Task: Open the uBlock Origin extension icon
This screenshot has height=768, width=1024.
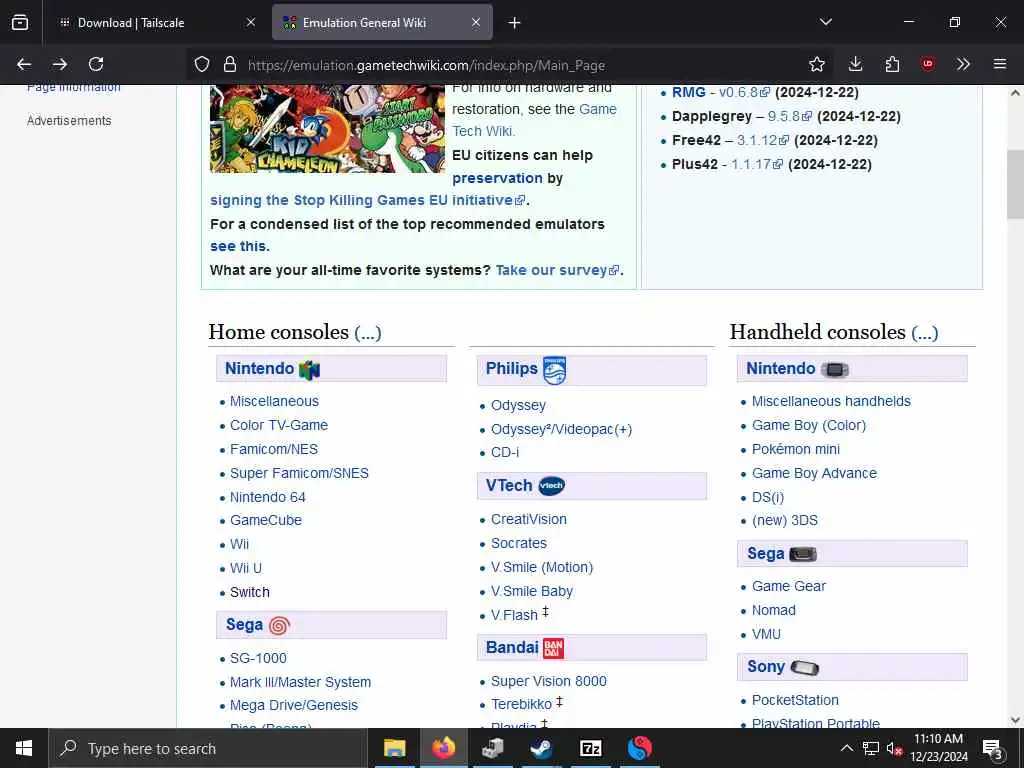Action: [x=927, y=64]
